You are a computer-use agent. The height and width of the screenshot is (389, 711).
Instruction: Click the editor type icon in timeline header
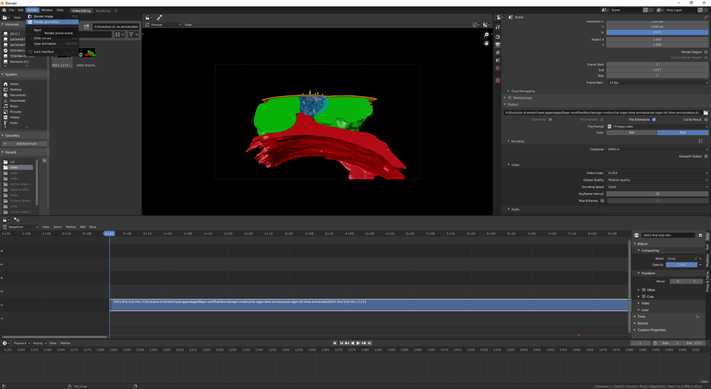click(5, 343)
